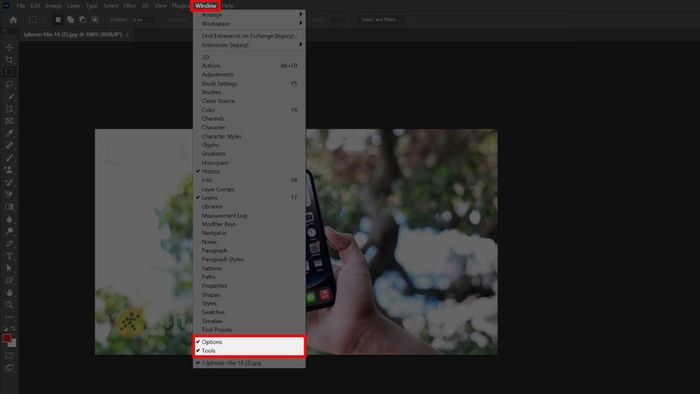Show the Swatches panel from menu
Viewport: 700px width, 394px height.
[x=249, y=312]
